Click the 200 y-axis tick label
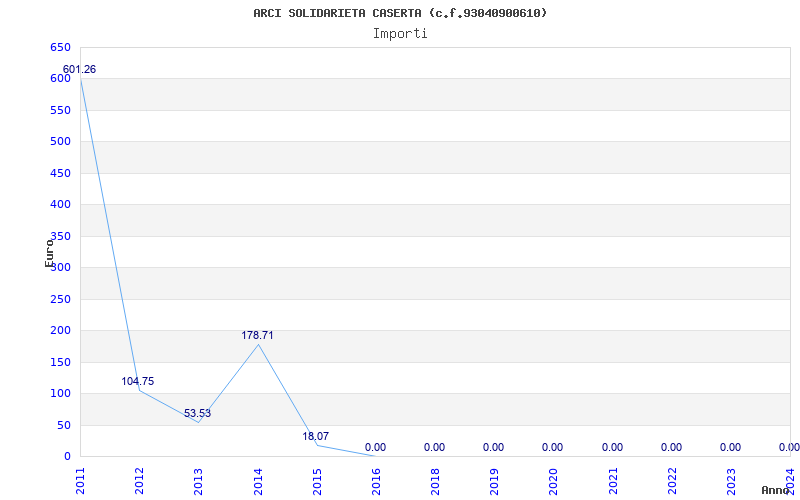The width and height of the screenshot is (800, 500). pos(60,331)
